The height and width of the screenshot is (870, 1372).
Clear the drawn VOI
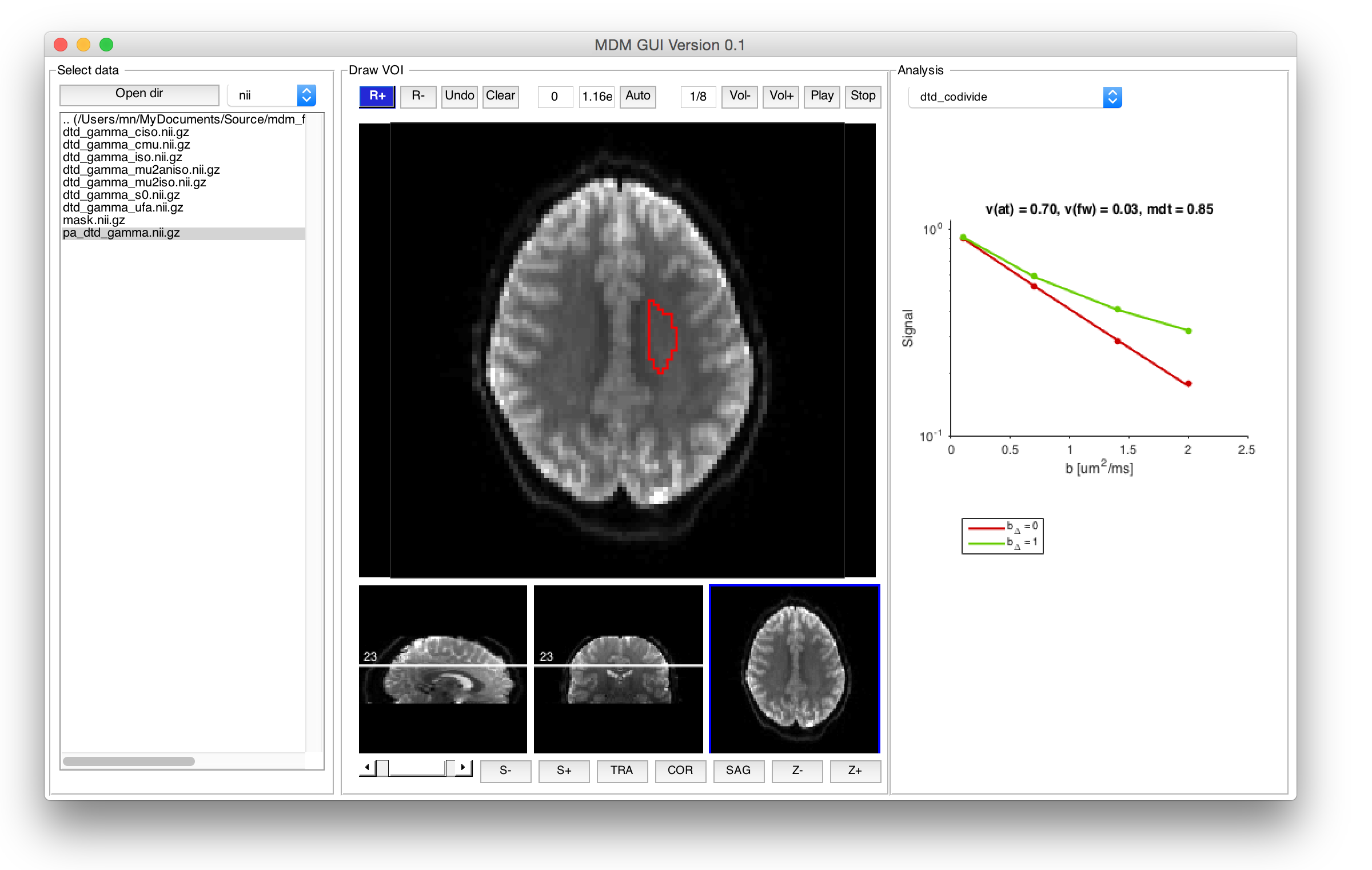(x=500, y=96)
